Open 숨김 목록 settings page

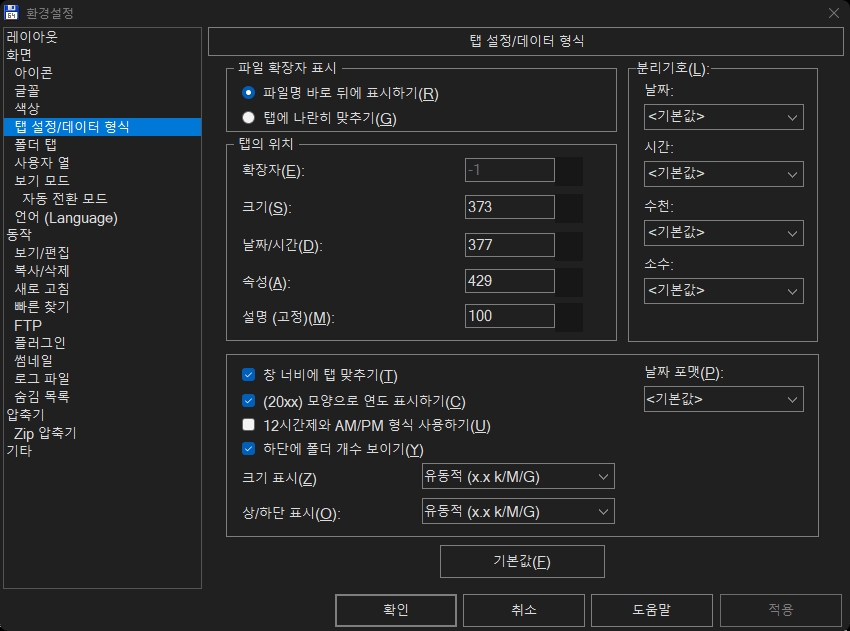point(42,397)
